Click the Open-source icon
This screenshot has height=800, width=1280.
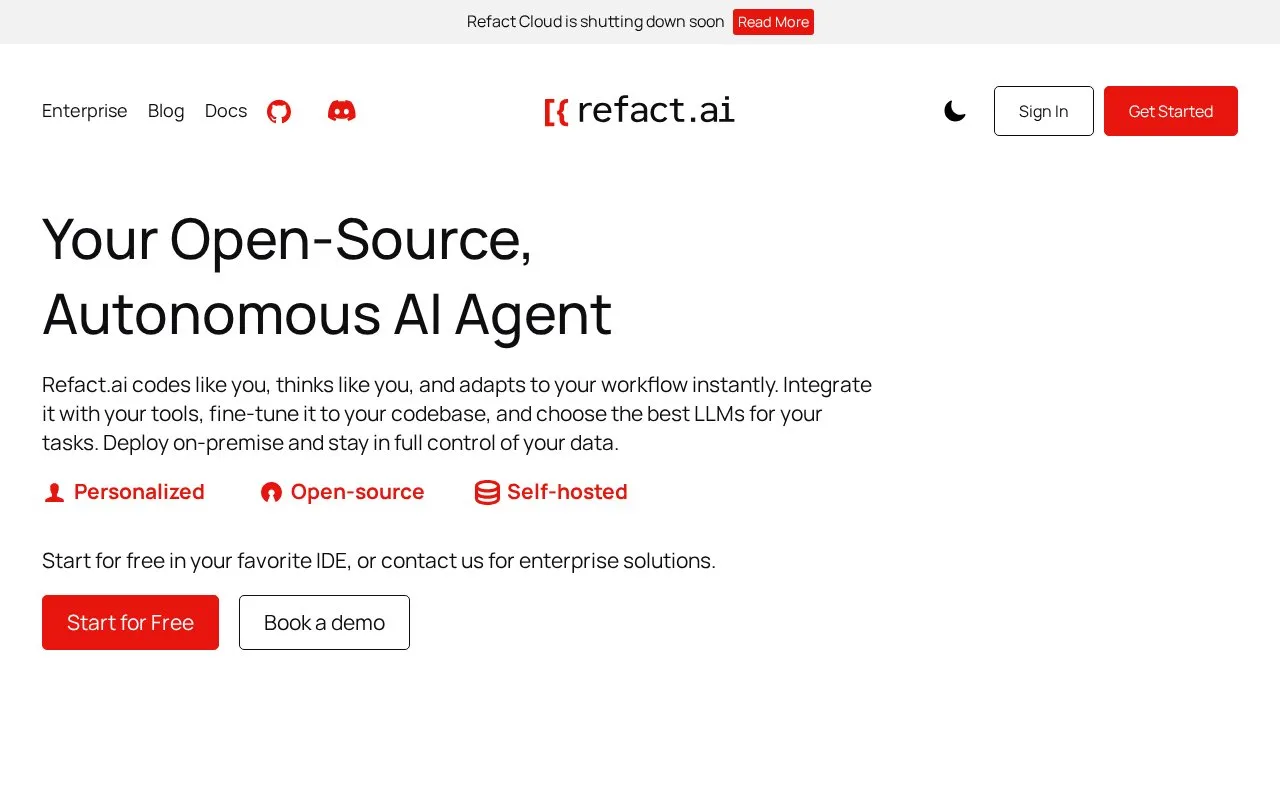(271, 492)
